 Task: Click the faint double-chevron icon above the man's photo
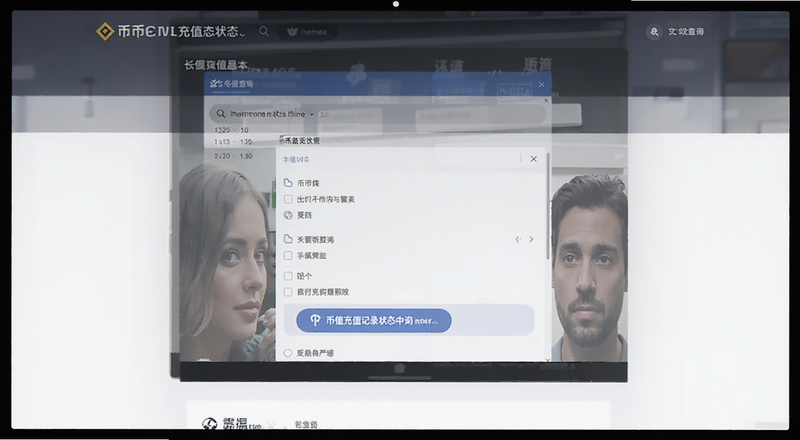coord(618,157)
